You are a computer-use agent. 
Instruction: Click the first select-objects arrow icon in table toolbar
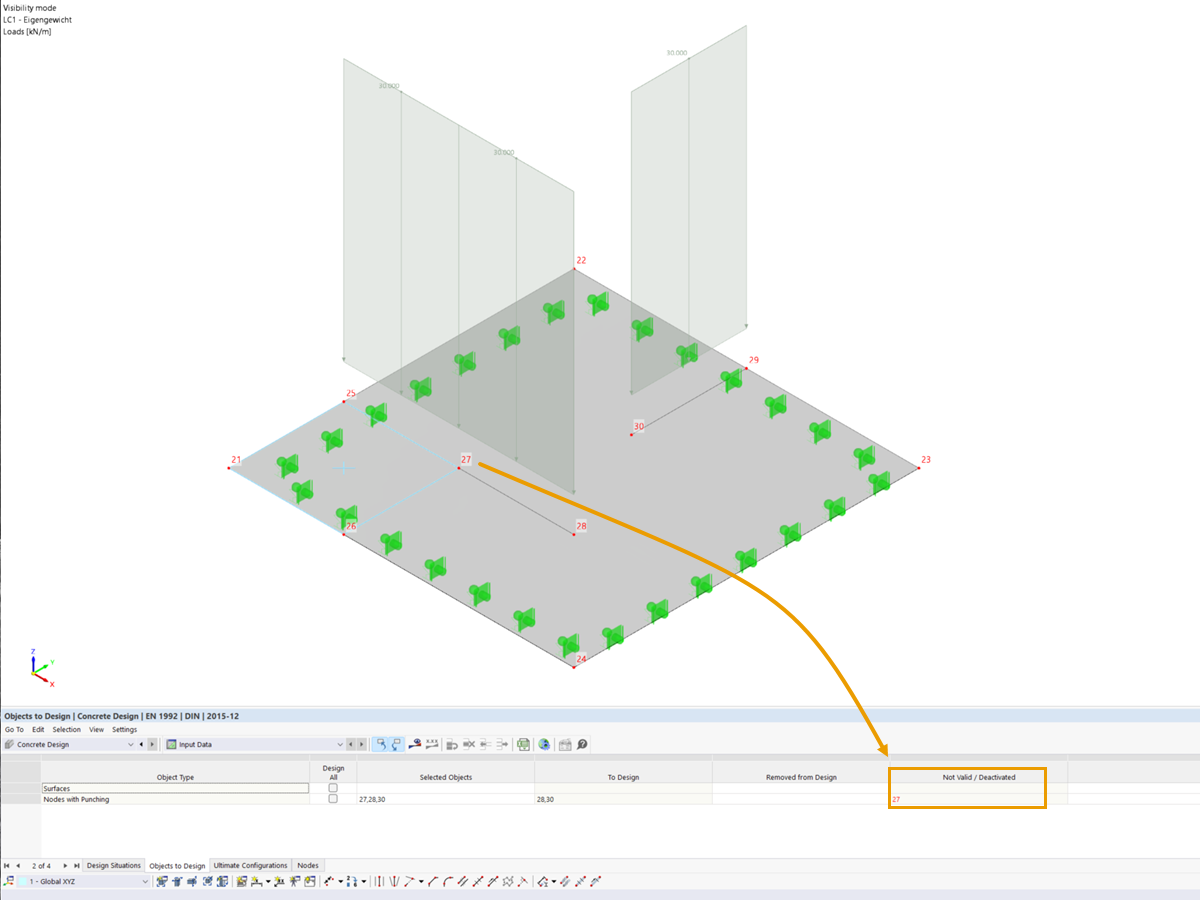[380, 744]
